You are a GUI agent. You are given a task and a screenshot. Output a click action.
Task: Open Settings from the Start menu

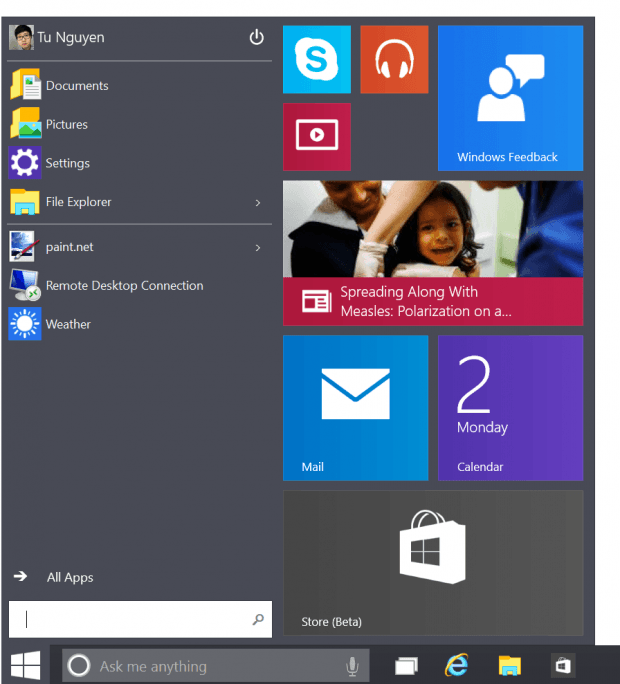point(140,162)
